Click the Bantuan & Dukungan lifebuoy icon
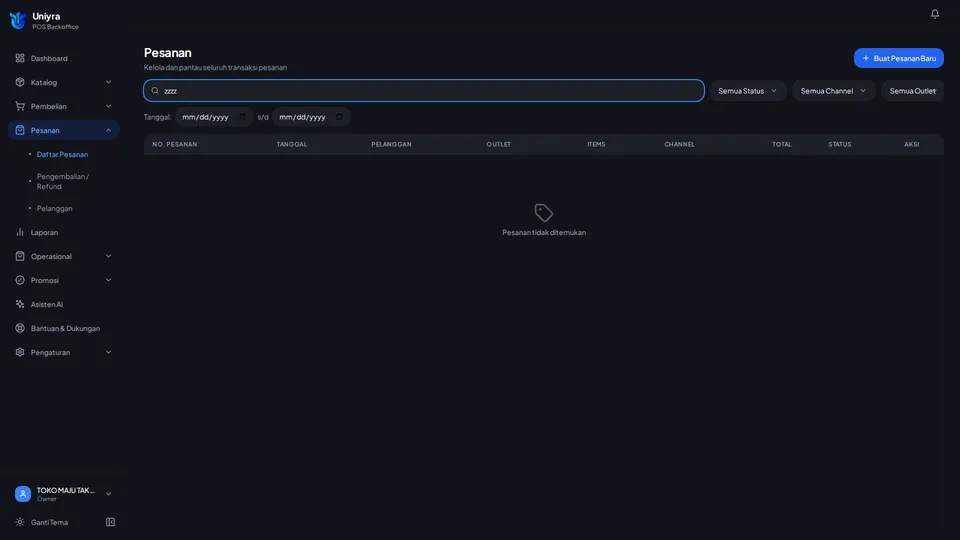 pos(20,328)
